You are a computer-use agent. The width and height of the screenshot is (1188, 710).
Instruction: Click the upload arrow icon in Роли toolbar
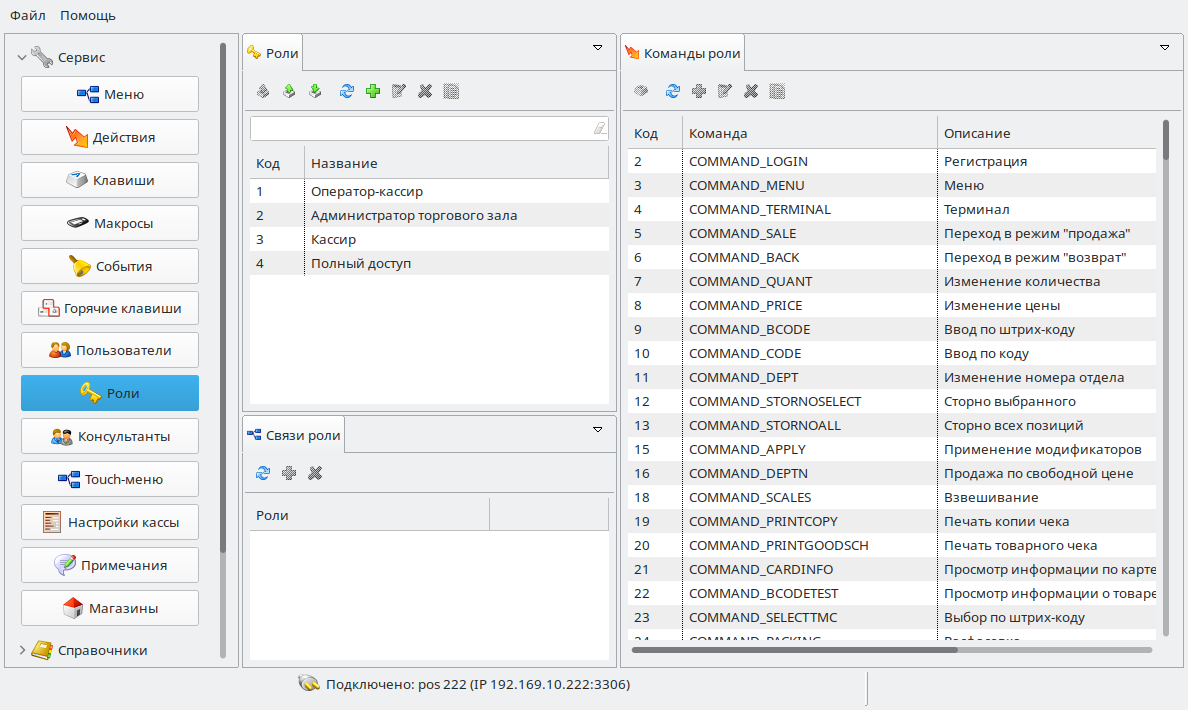coord(289,91)
